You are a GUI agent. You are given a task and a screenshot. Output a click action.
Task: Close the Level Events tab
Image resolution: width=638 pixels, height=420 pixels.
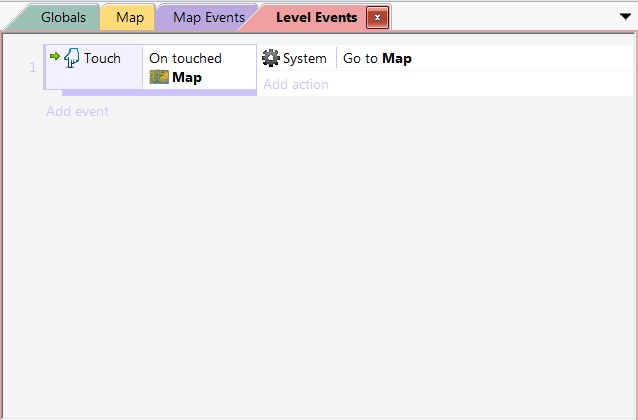tap(377, 18)
